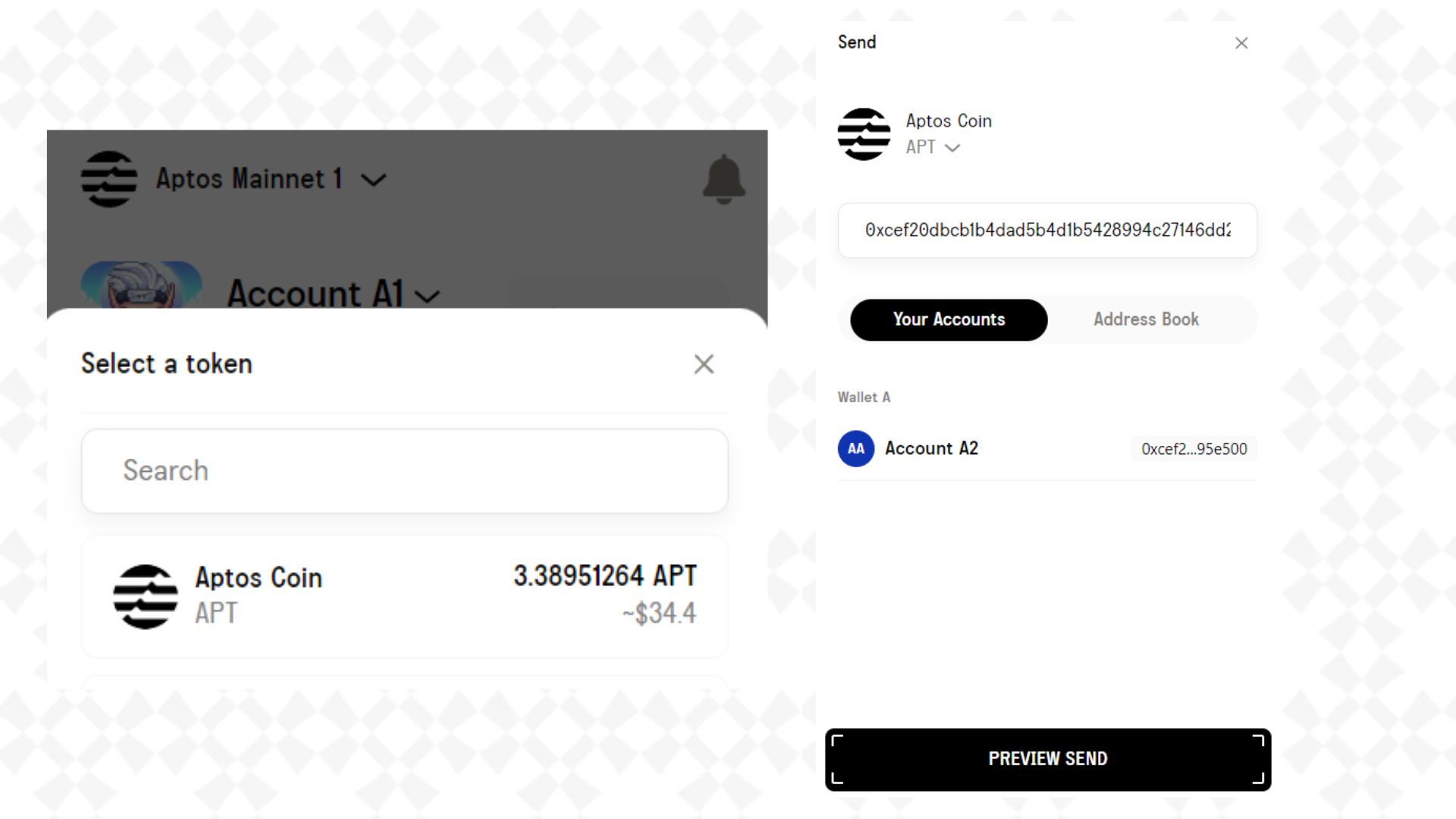Click the recipient address input field

coord(1047,231)
